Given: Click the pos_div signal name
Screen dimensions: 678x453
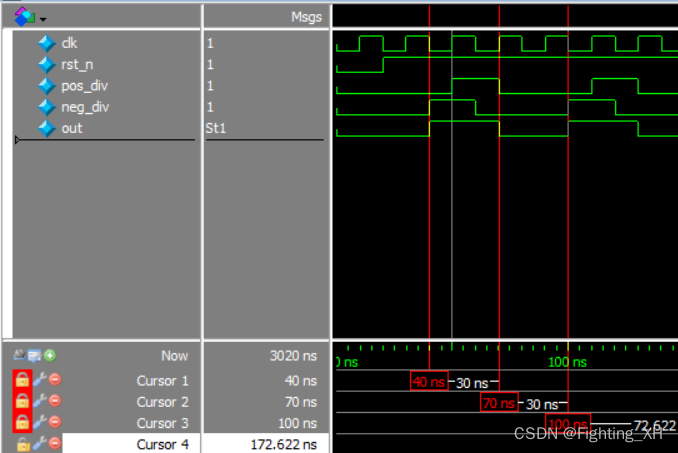Looking at the screenshot, I should coord(84,86).
